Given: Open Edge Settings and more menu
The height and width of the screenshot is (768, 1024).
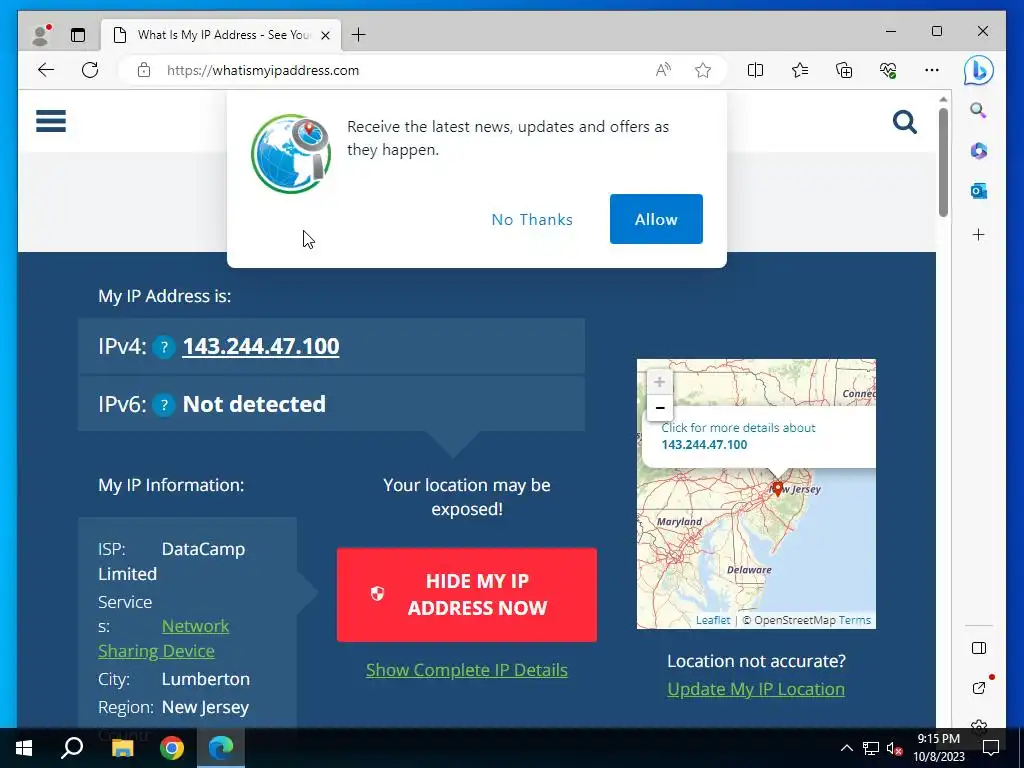Looking at the screenshot, I should 932,70.
